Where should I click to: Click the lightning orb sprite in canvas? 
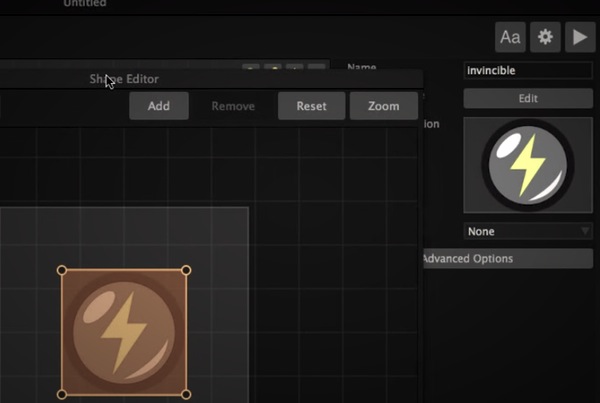coord(124,332)
